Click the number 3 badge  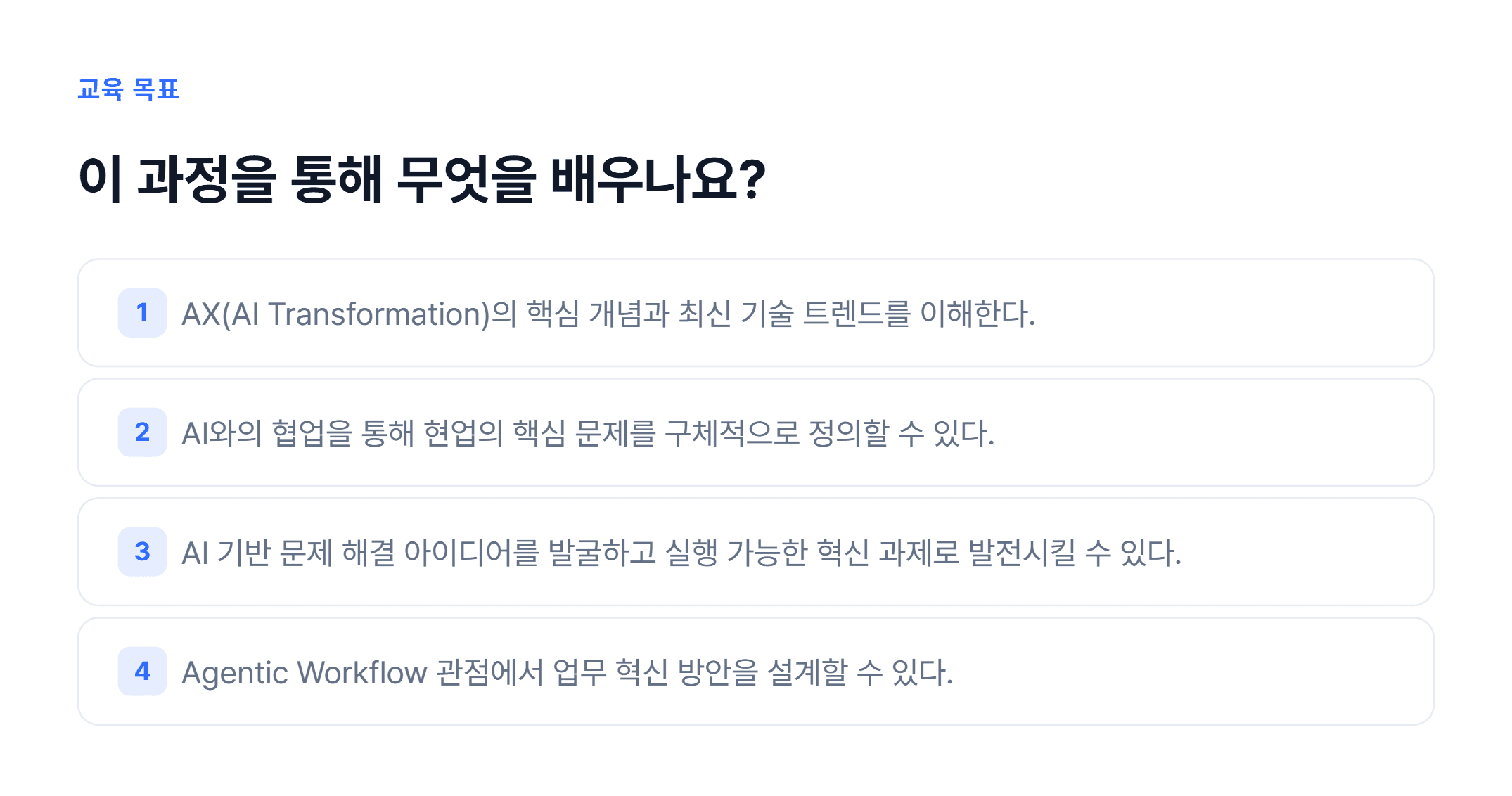pos(142,552)
